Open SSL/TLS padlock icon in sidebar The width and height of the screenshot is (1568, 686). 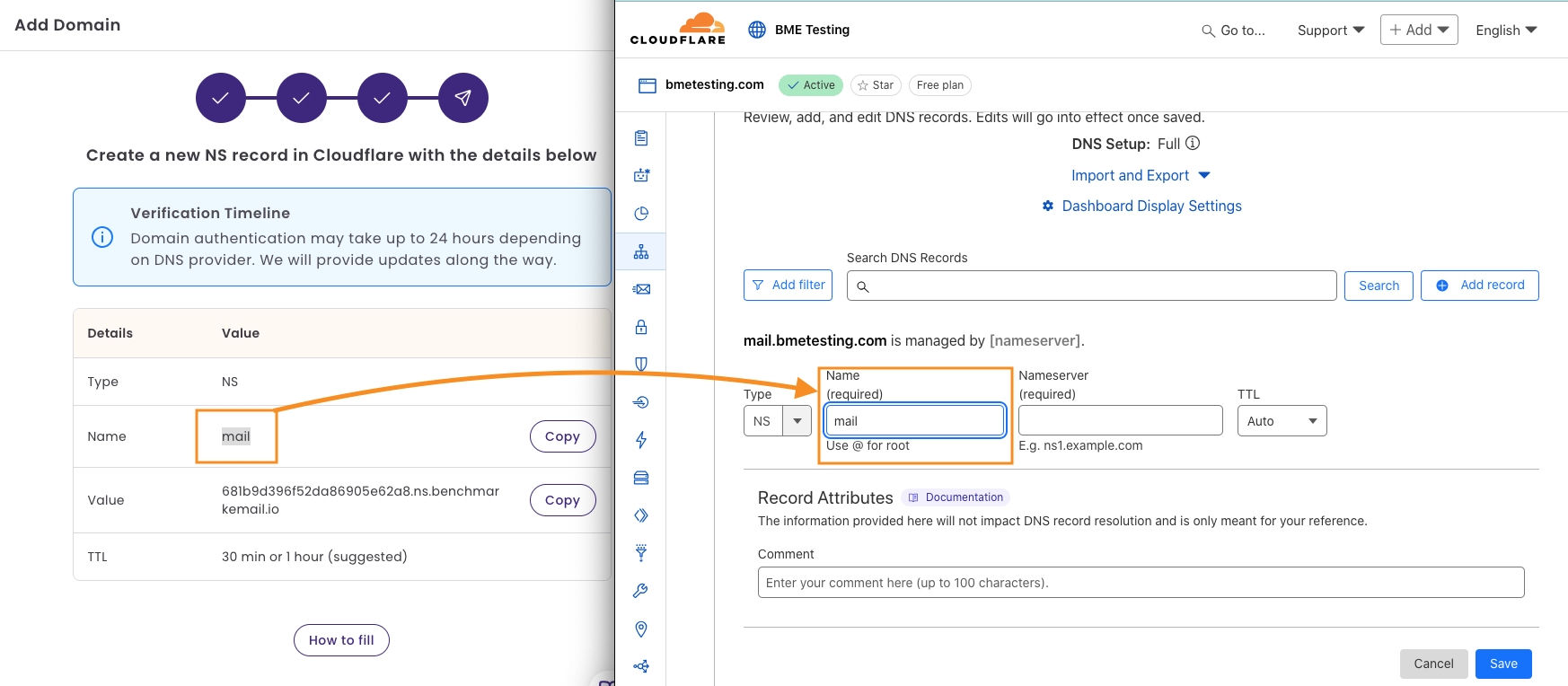point(641,327)
